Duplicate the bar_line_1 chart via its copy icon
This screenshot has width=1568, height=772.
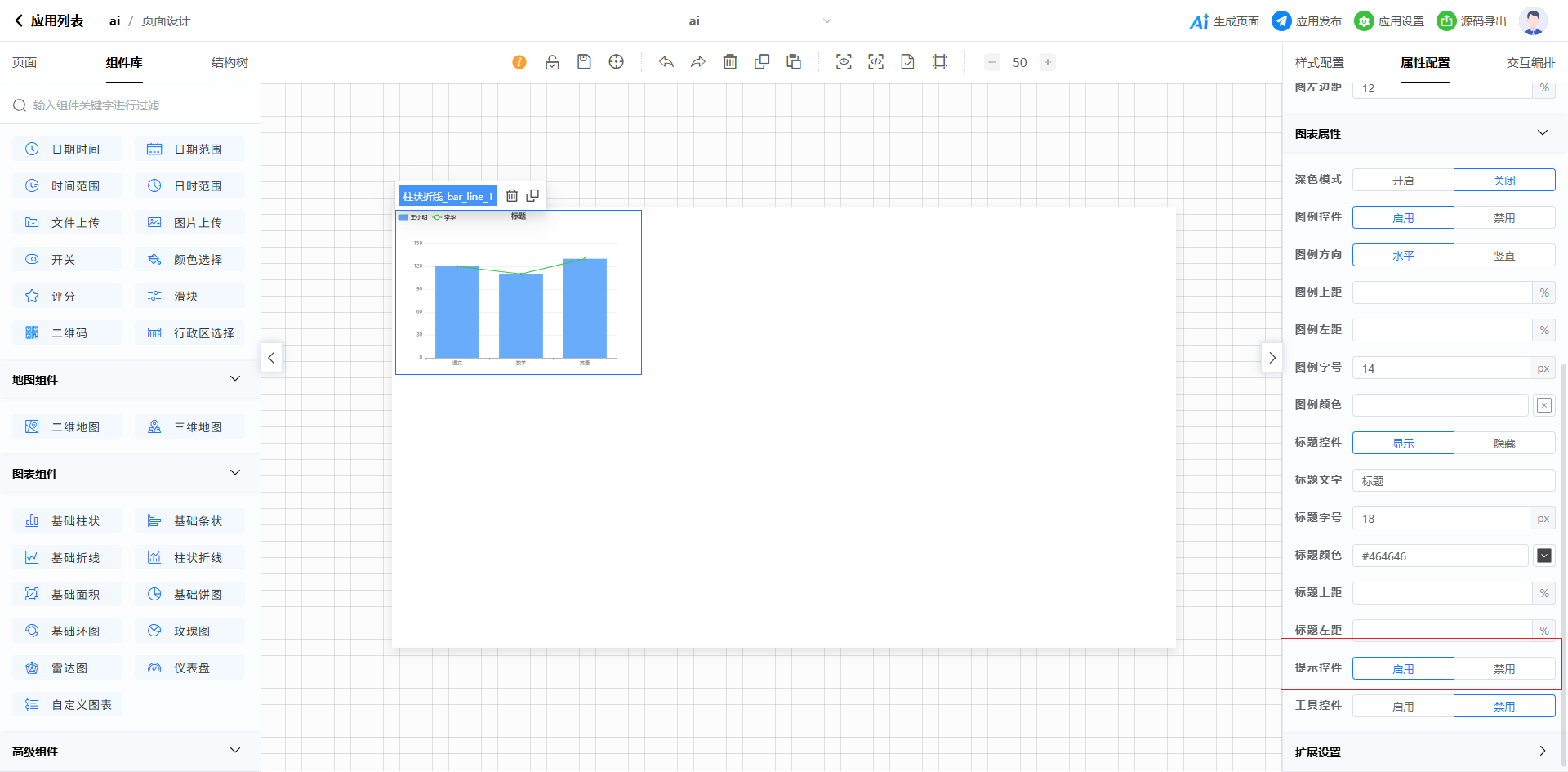tap(532, 196)
